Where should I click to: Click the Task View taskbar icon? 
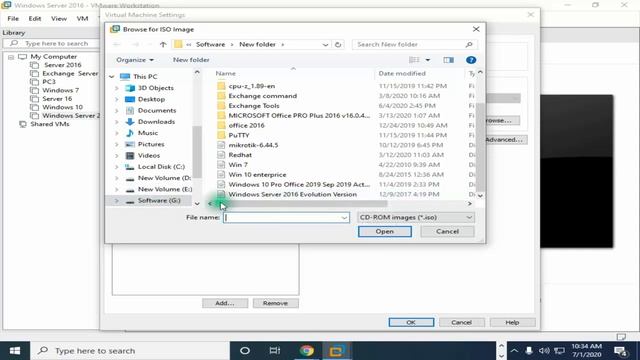coord(275,351)
